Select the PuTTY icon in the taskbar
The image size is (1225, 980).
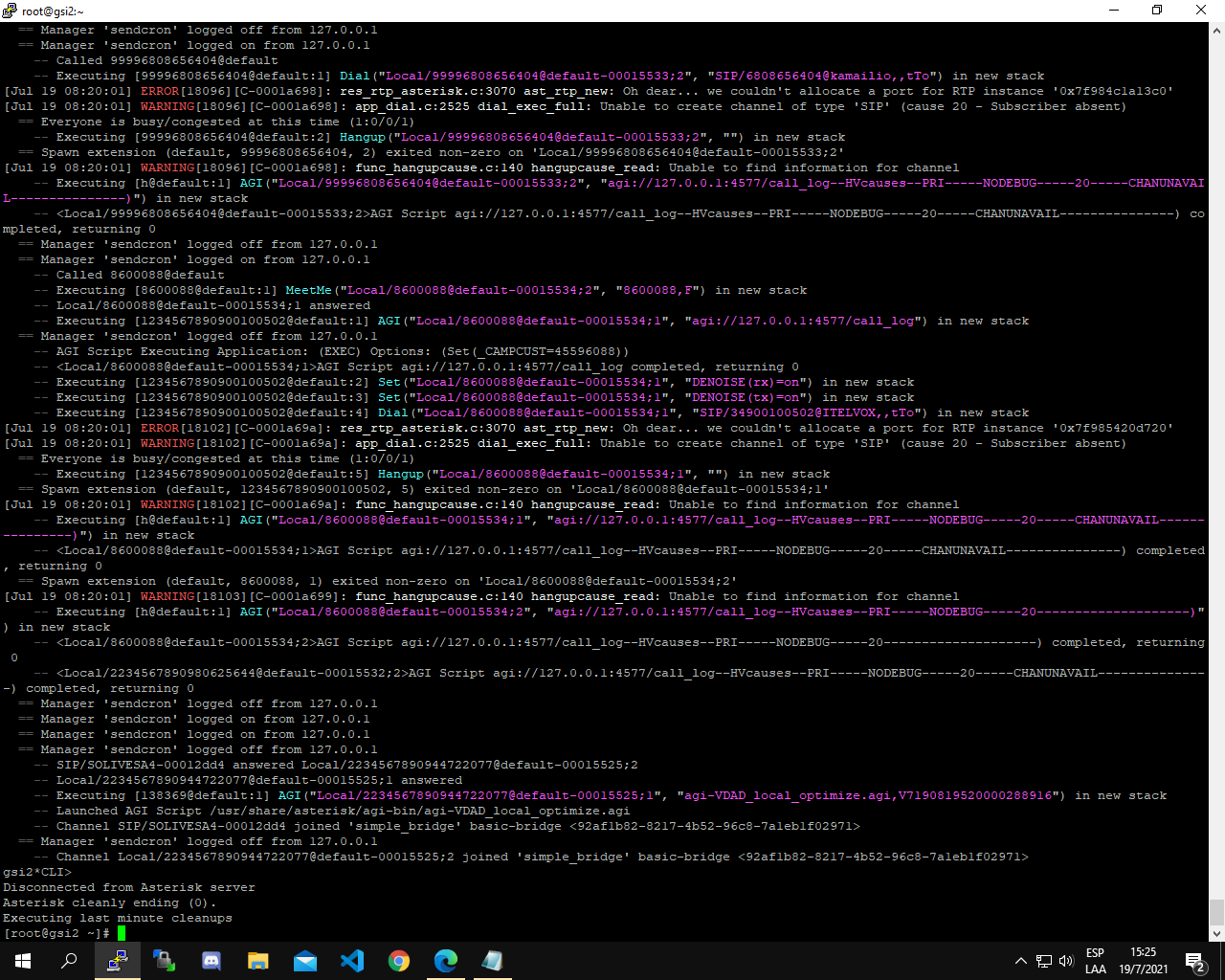[118, 961]
